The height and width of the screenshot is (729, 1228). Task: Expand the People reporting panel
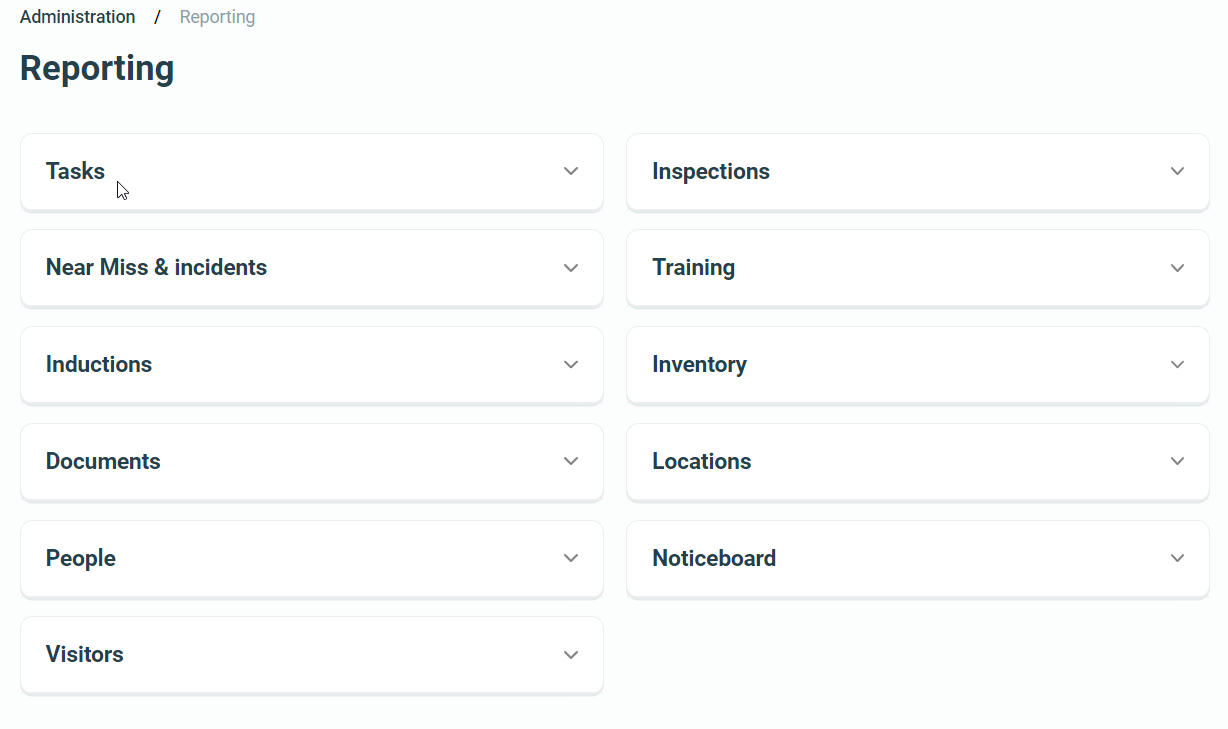coord(571,558)
